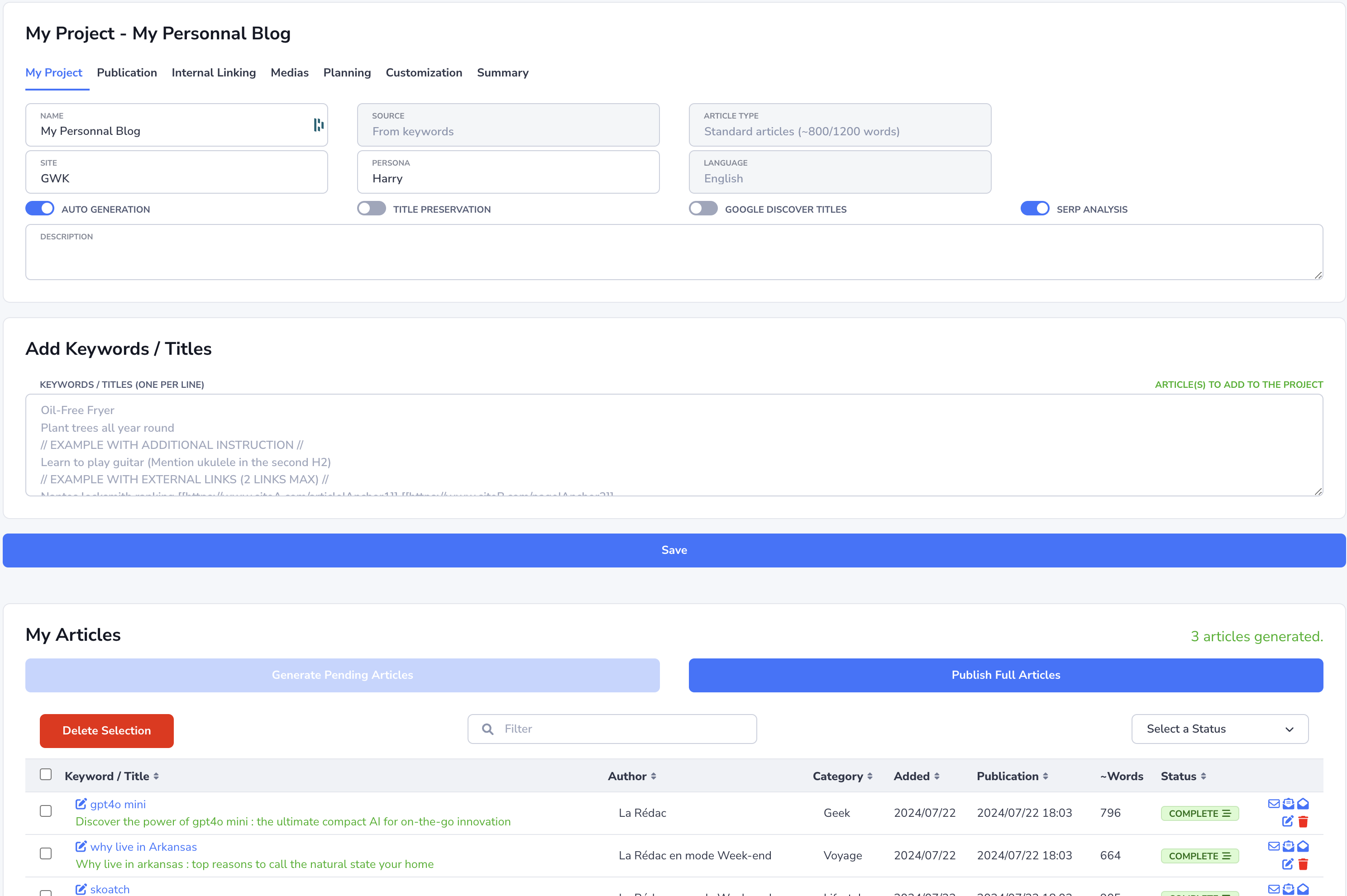
Task: Click the envelope-with-letter icon in the gpt4o mini row
Action: (x=1288, y=804)
